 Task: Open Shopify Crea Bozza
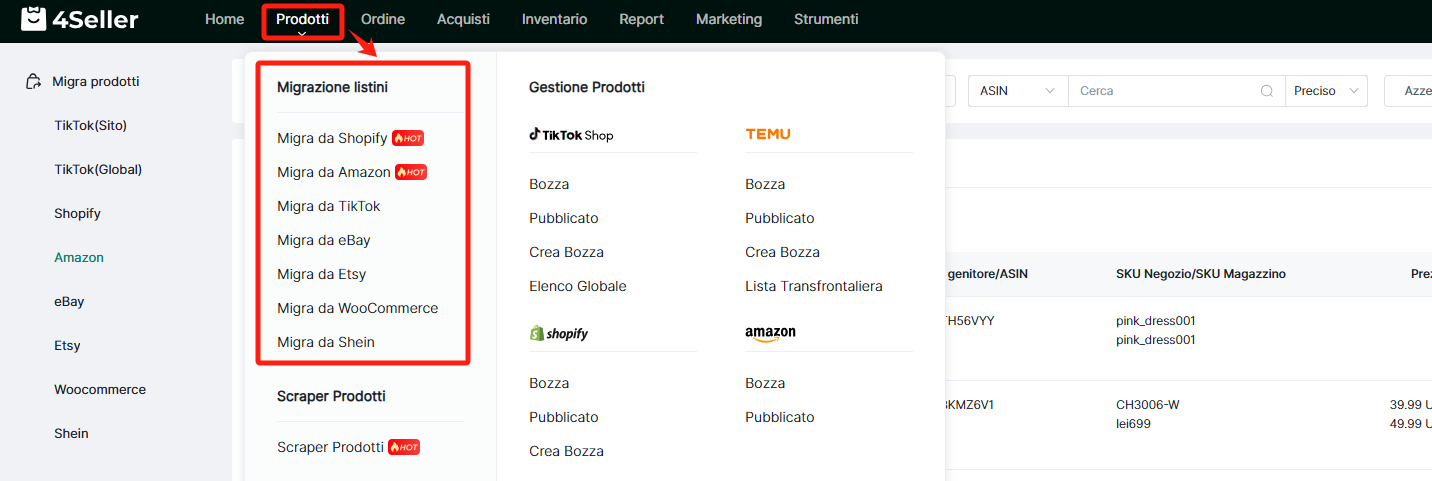[x=567, y=451]
